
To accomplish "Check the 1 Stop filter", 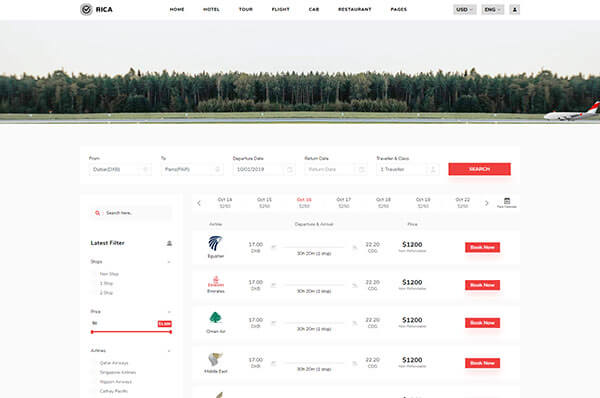I will 94,284.
